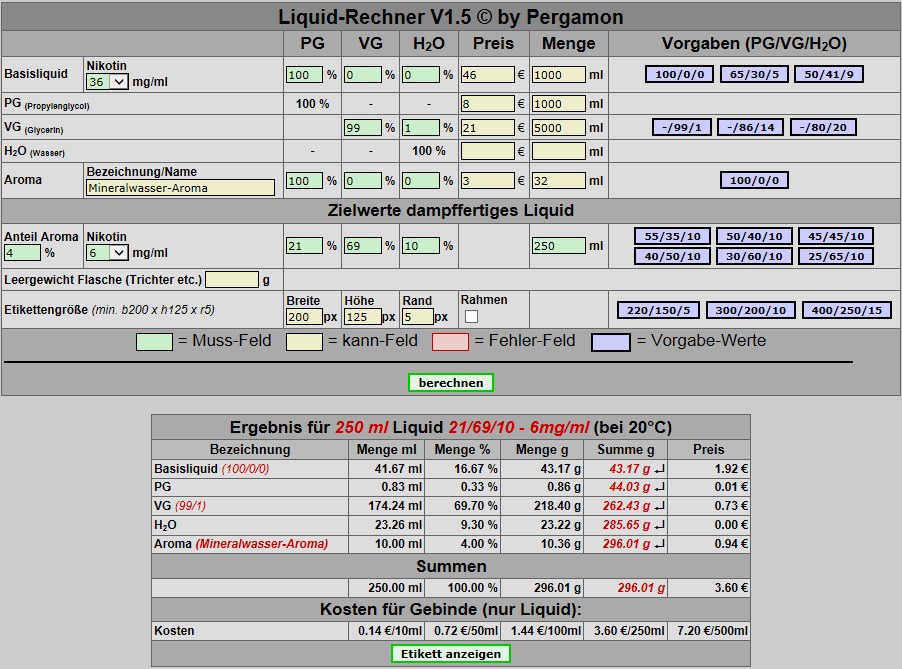Click the target Menge 250 ml field
Image resolution: width=902 pixels, height=669 pixels.
[x=559, y=246]
